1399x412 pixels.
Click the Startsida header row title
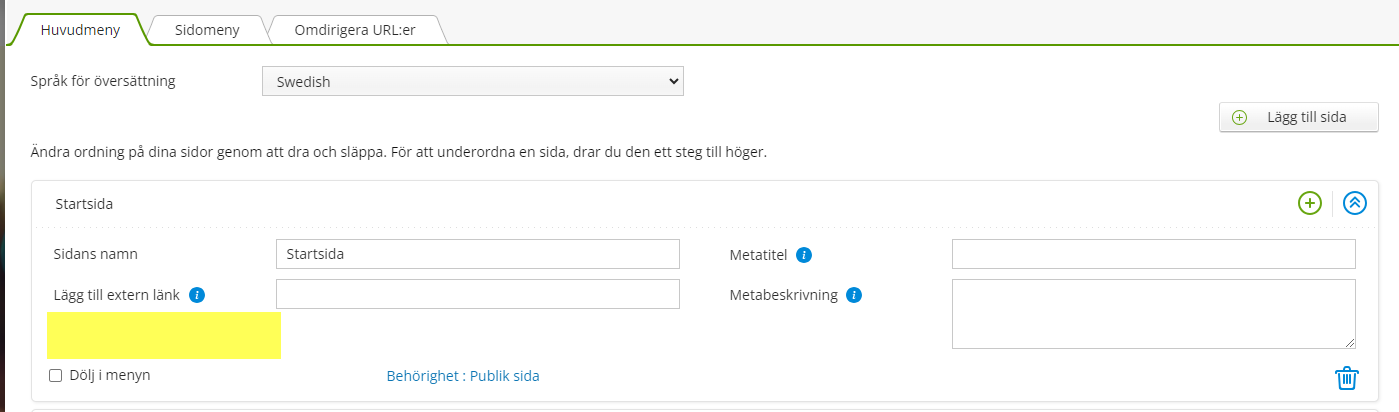(84, 204)
